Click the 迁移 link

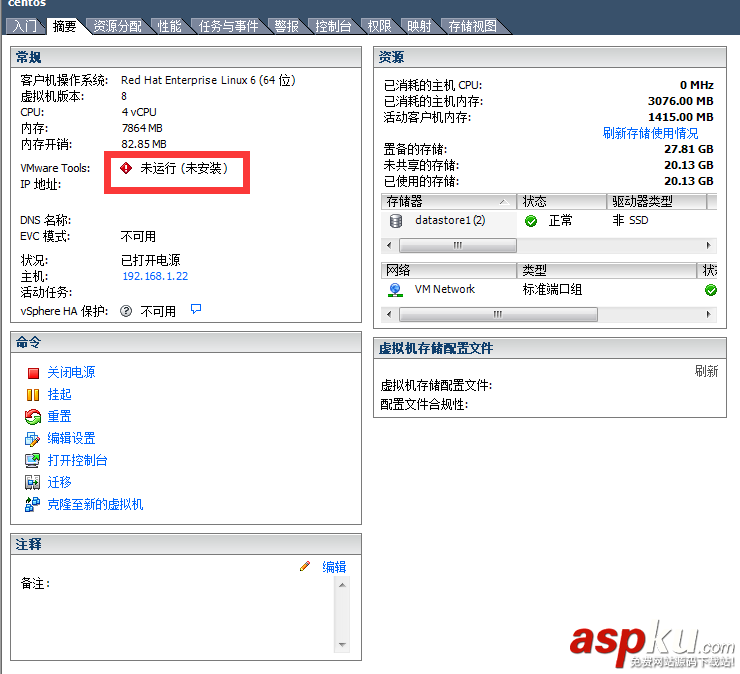(59, 482)
